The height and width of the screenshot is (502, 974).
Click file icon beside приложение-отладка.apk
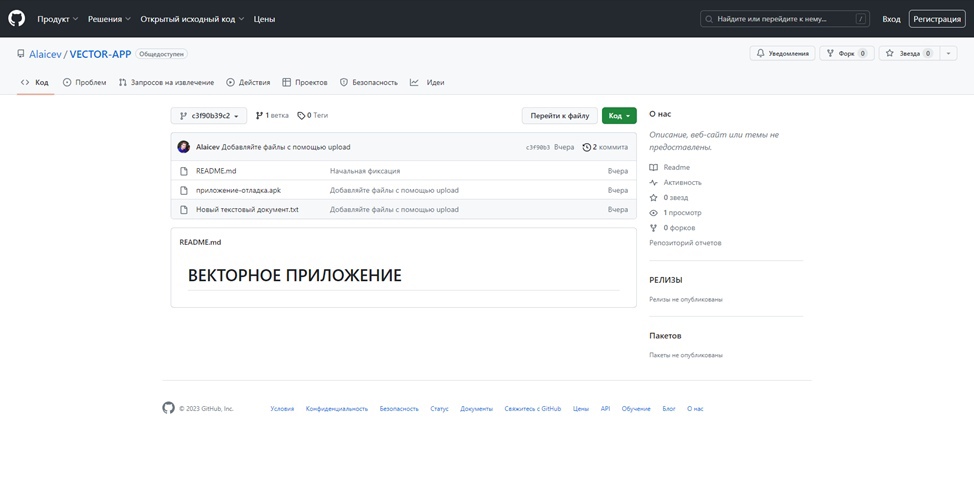click(x=183, y=190)
